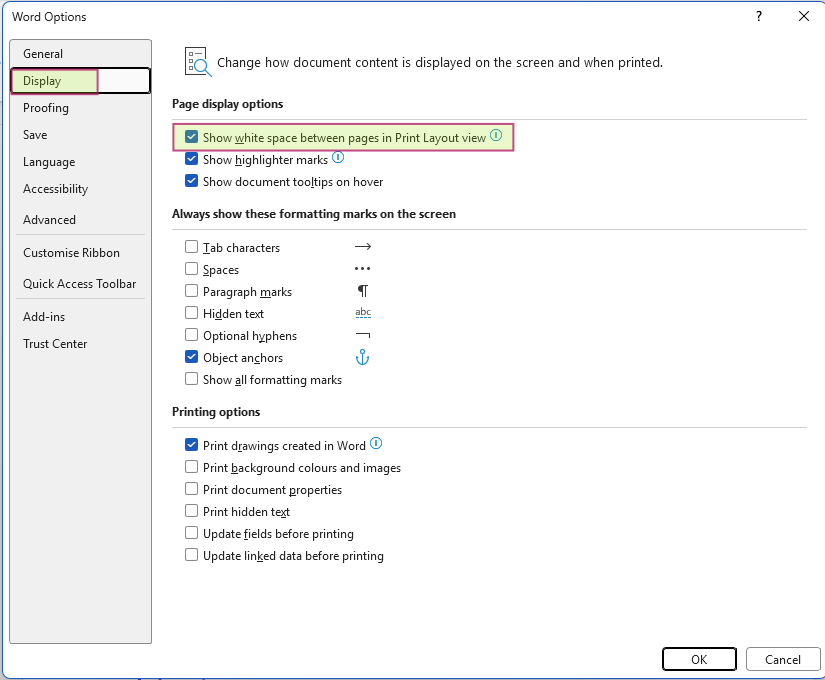
Task: Click the Spaces dots symbol
Action: tap(363, 269)
